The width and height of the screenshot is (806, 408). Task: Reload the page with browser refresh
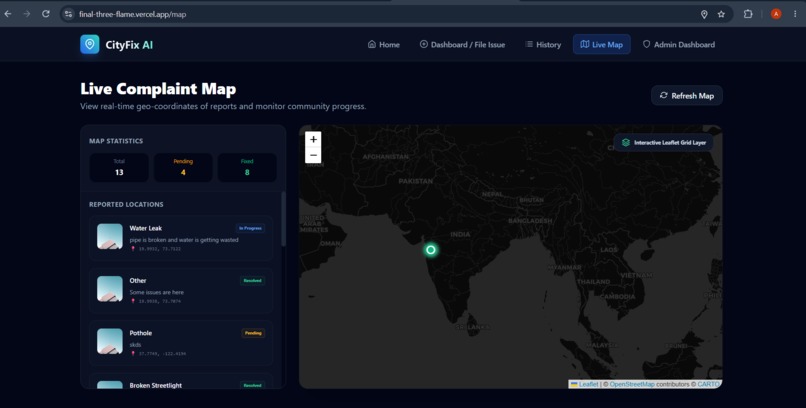click(x=46, y=14)
